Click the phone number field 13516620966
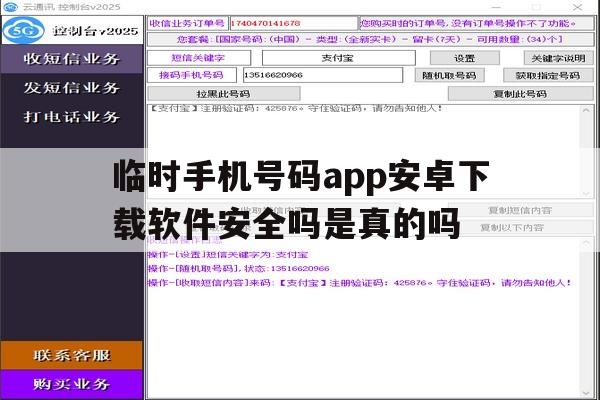Viewport: 600px width, 400px height. [x=323, y=75]
